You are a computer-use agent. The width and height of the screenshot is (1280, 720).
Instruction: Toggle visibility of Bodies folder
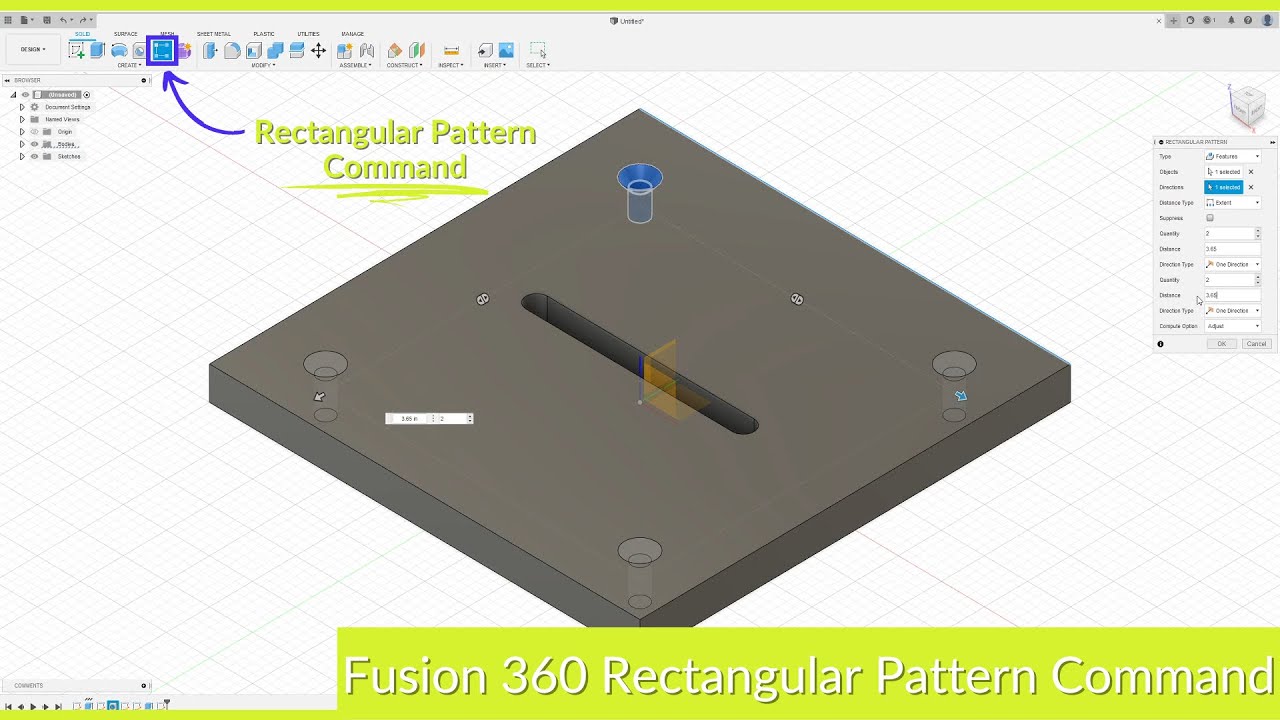[x=34, y=144]
